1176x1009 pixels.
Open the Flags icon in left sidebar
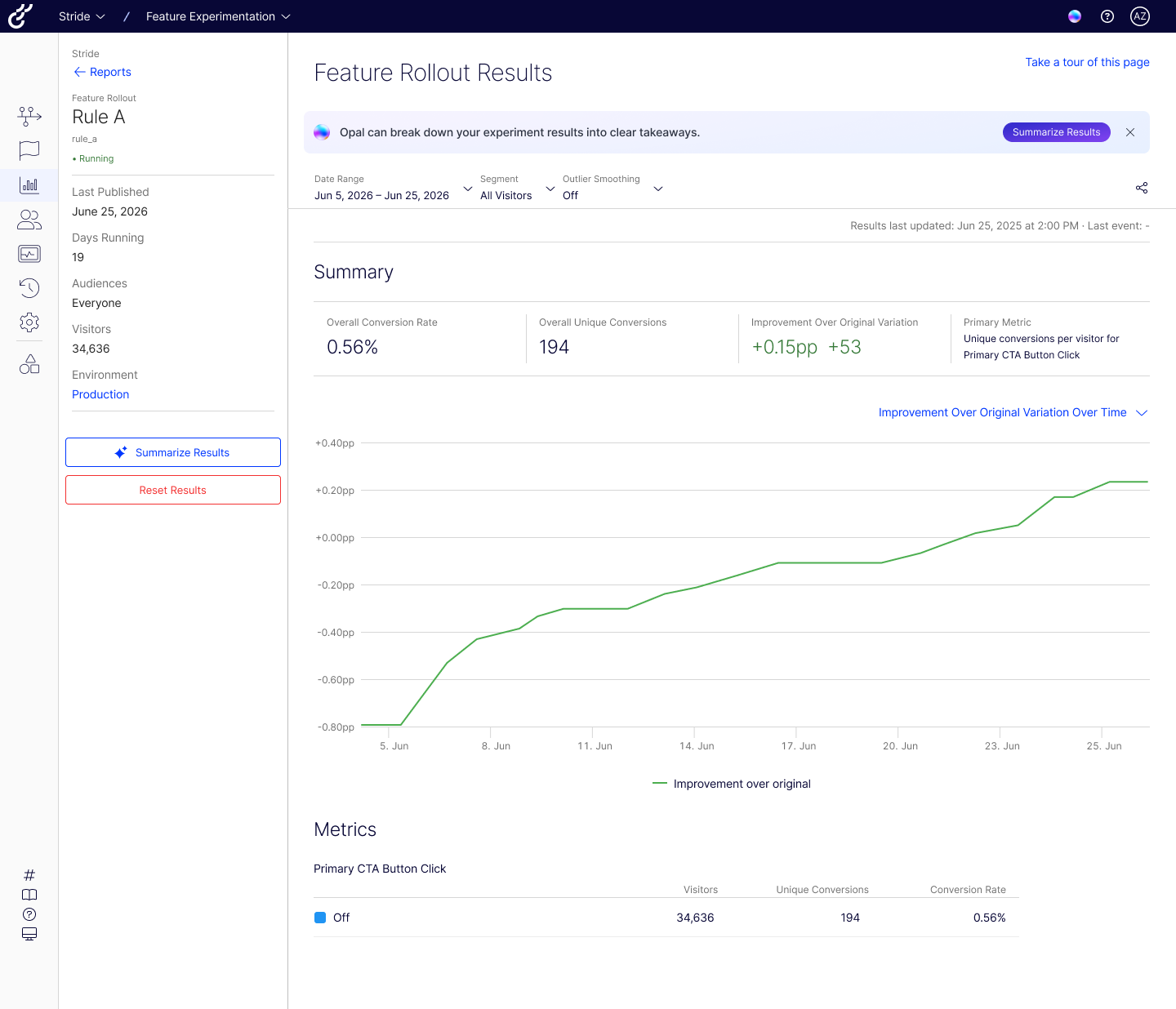click(x=29, y=150)
